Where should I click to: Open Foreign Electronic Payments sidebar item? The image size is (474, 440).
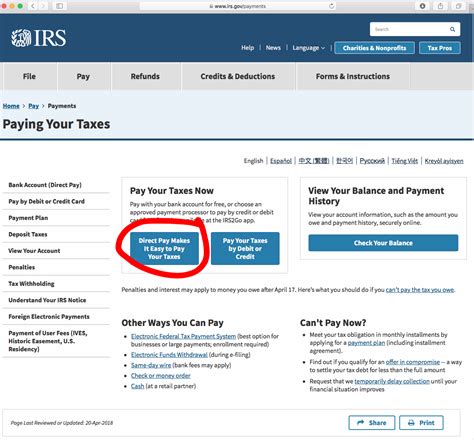pos(56,317)
